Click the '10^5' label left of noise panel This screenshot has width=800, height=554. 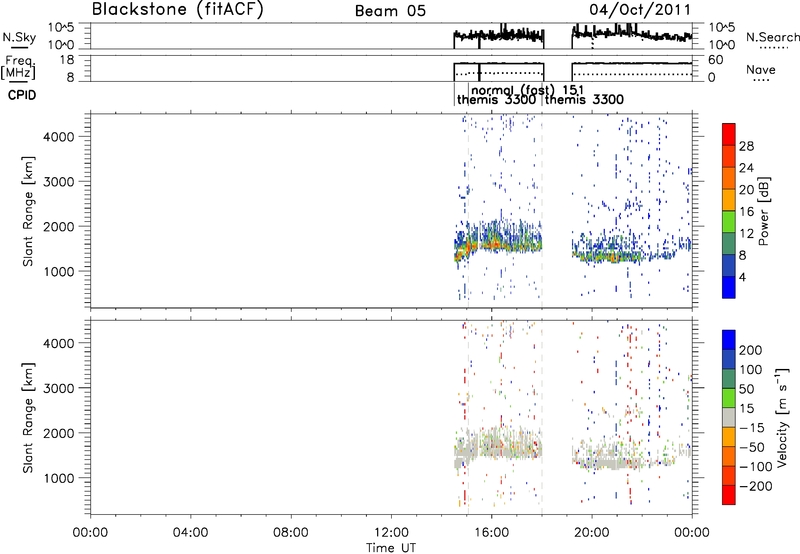pos(61,28)
